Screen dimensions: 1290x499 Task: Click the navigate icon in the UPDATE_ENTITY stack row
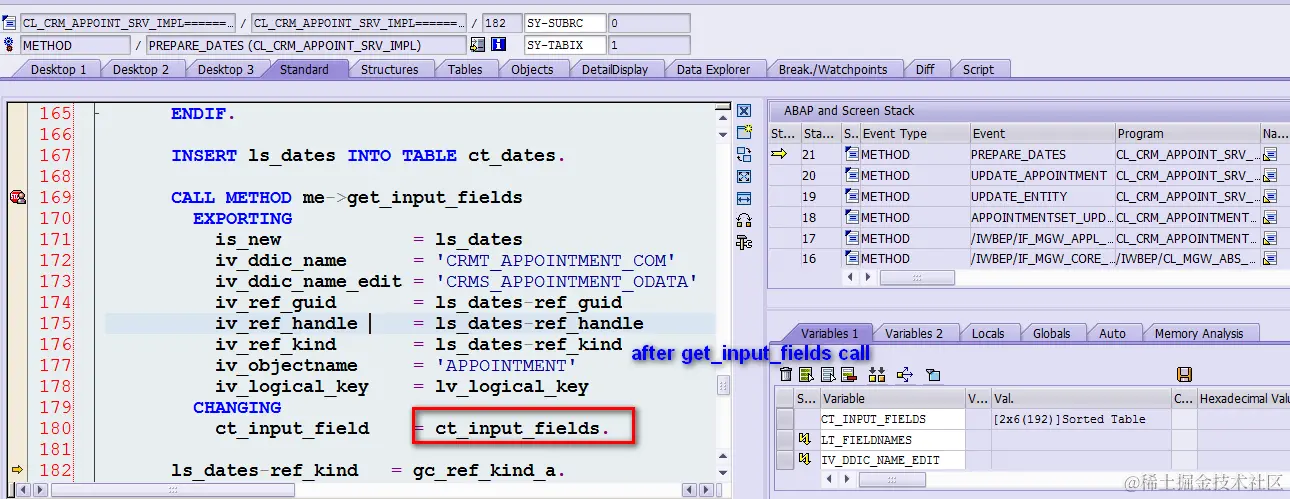pyautogui.click(x=1271, y=196)
